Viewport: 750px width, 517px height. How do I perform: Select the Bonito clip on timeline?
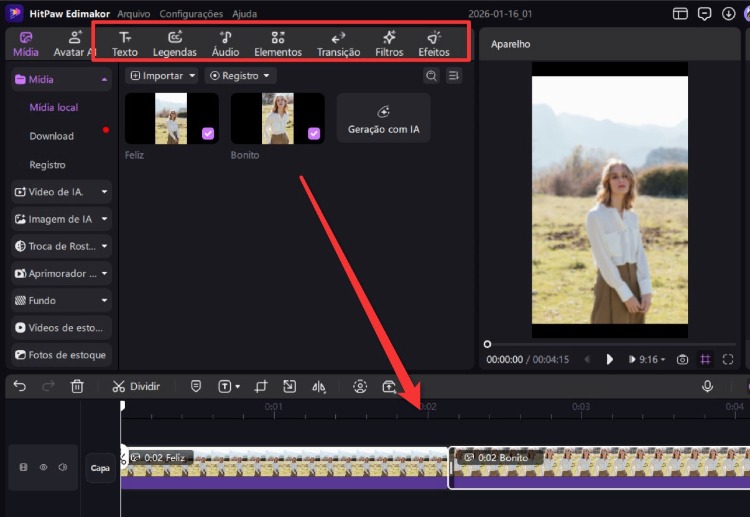(x=600, y=468)
